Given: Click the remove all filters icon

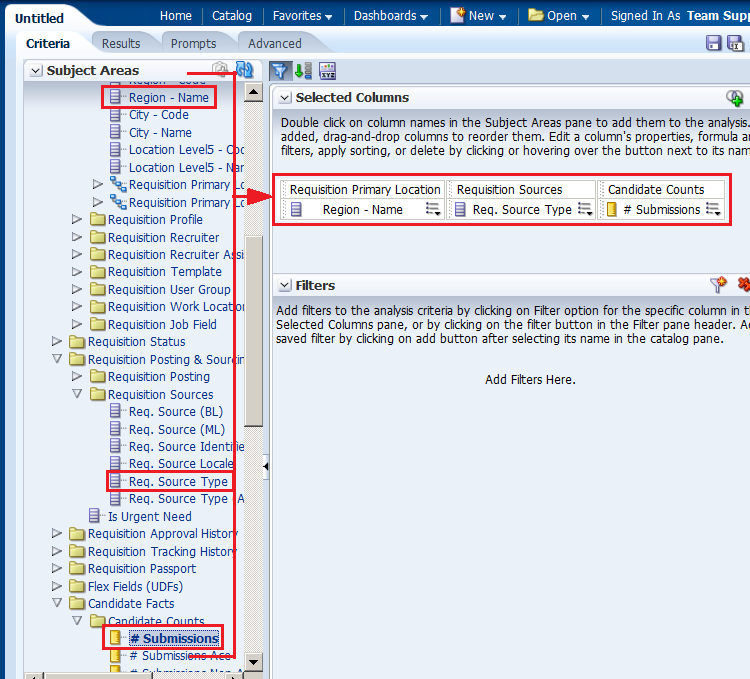Looking at the screenshot, I should coord(744,285).
